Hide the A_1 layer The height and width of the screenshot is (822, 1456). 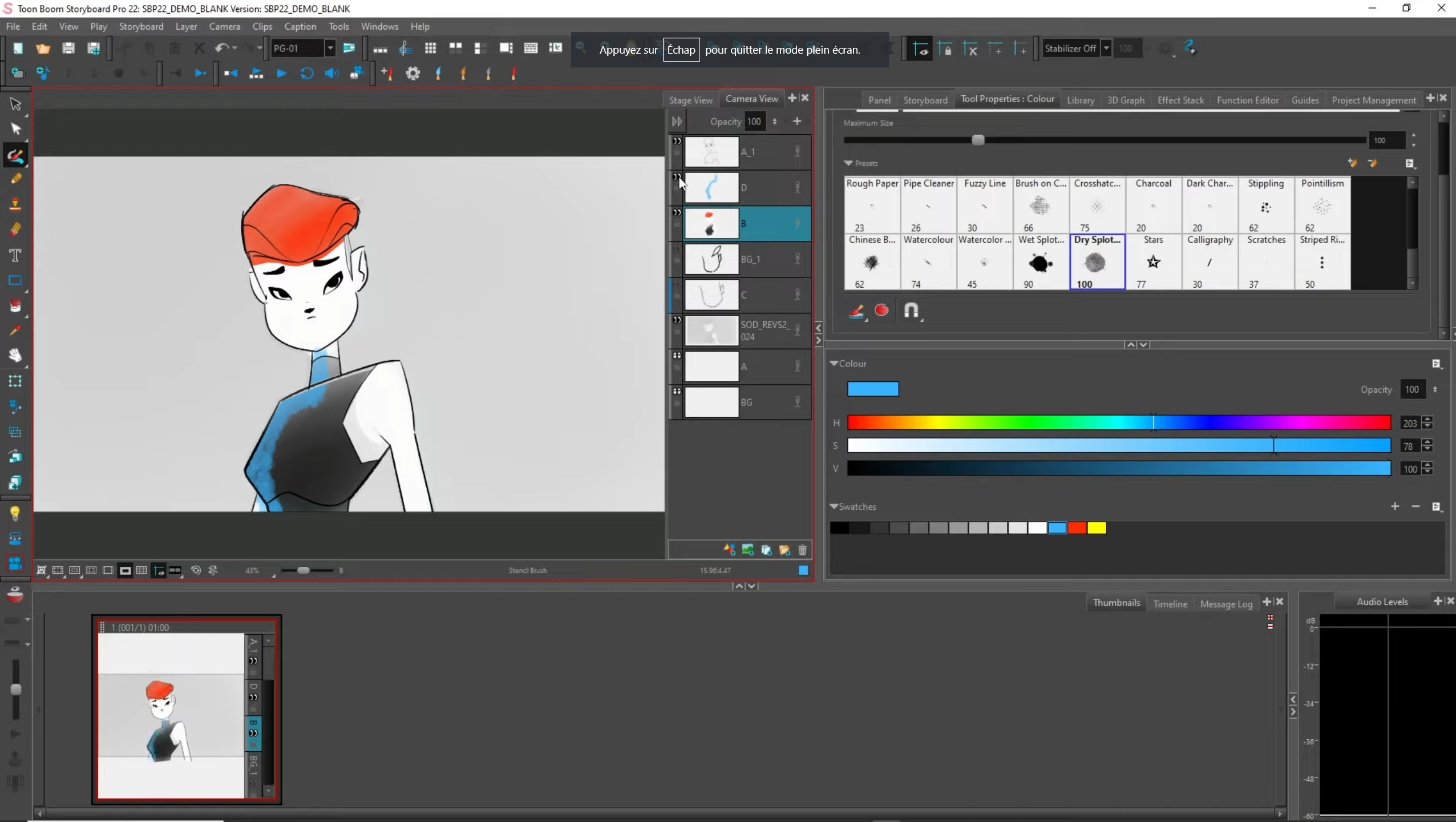[x=677, y=141]
